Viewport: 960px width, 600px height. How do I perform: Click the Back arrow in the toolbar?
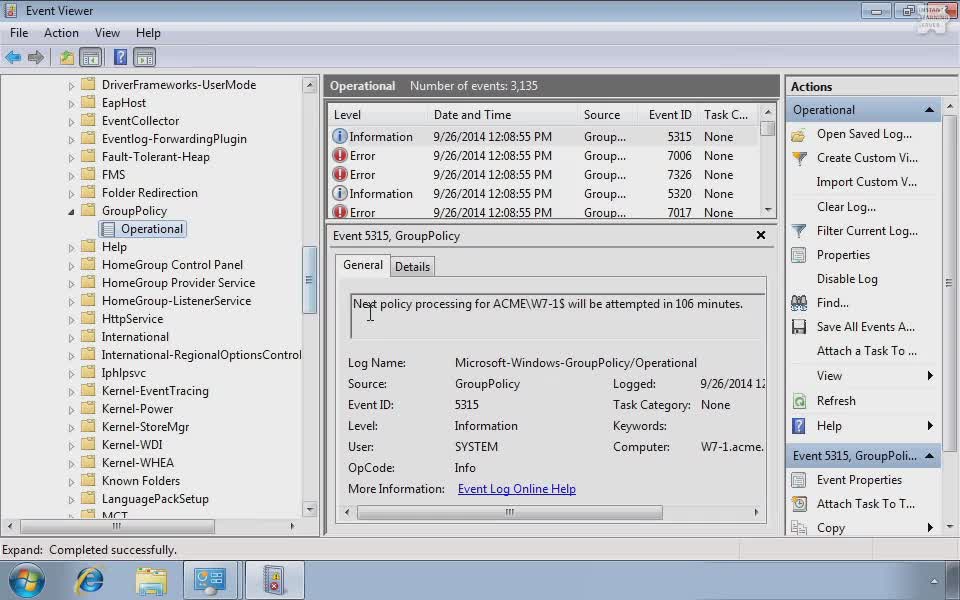(x=13, y=58)
